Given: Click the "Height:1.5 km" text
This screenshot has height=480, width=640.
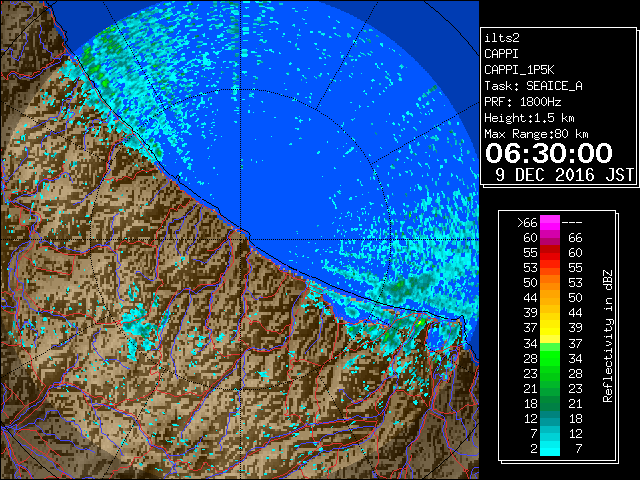Looking at the screenshot, I should [x=529, y=118].
